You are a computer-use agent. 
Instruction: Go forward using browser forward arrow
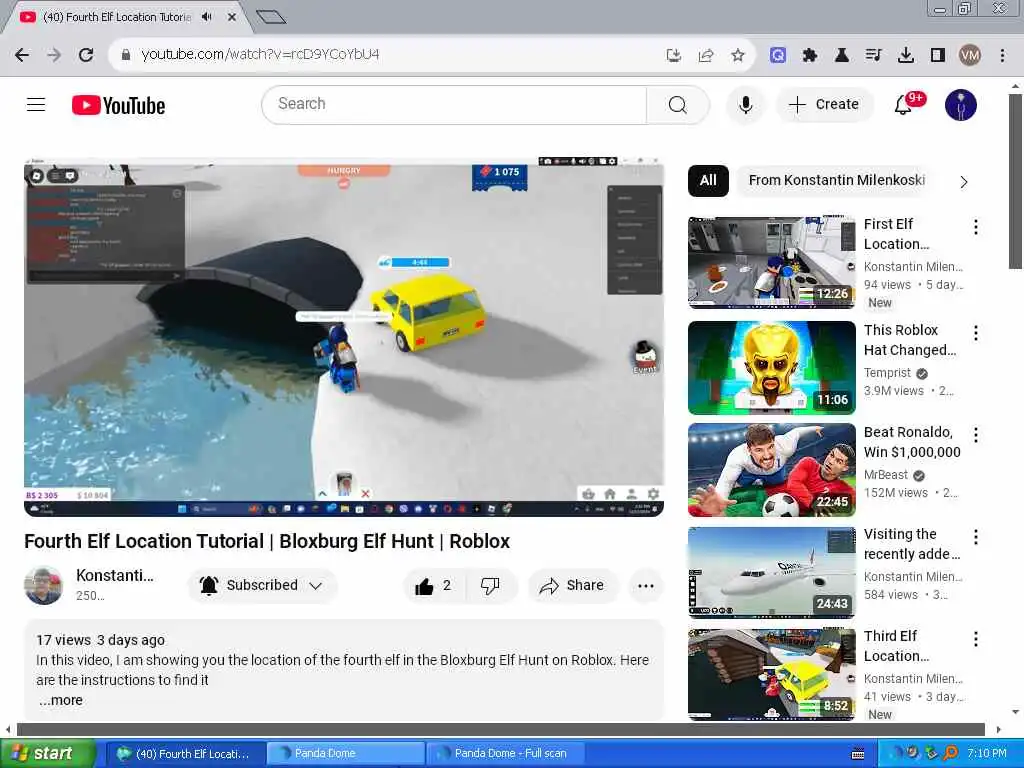54,55
